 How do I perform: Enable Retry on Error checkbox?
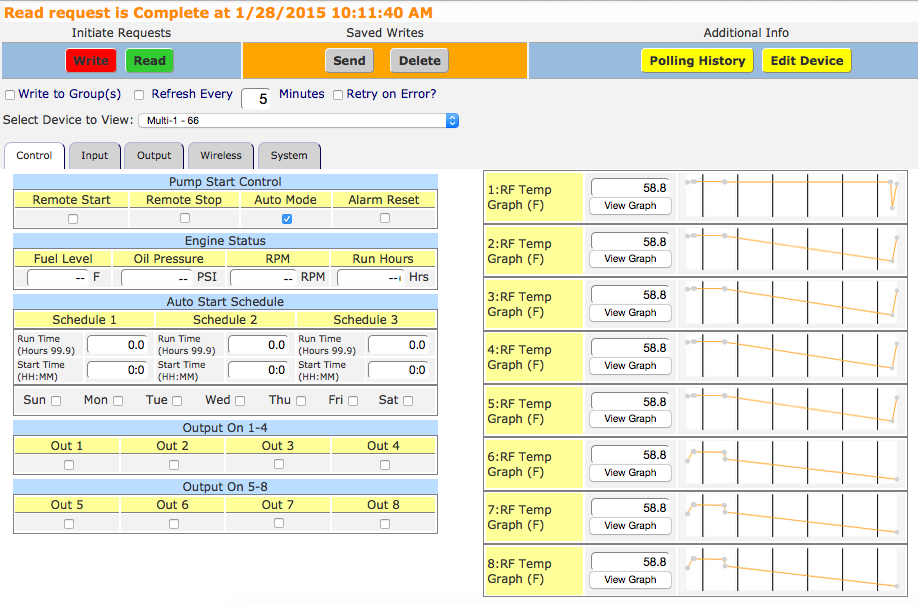coord(338,95)
